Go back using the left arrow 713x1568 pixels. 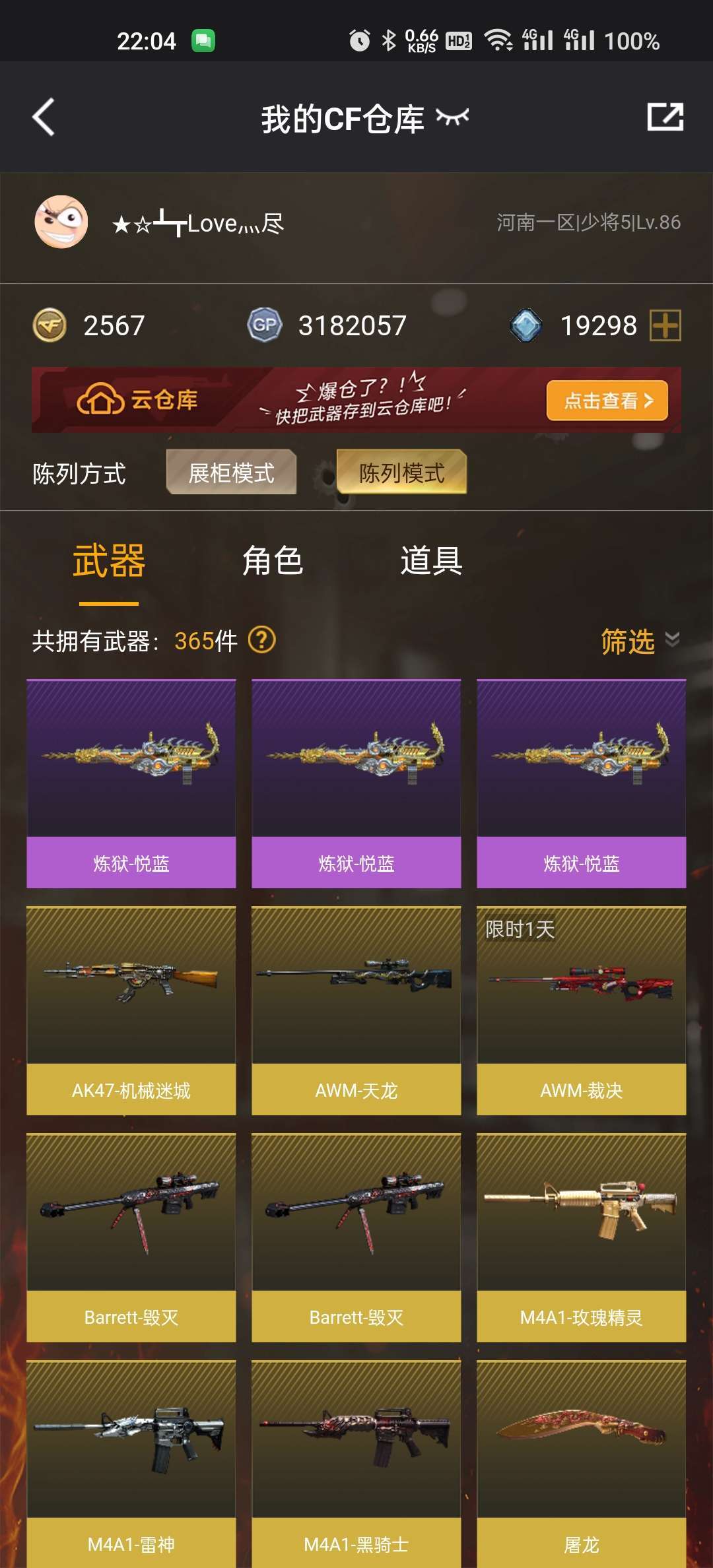[44, 117]
